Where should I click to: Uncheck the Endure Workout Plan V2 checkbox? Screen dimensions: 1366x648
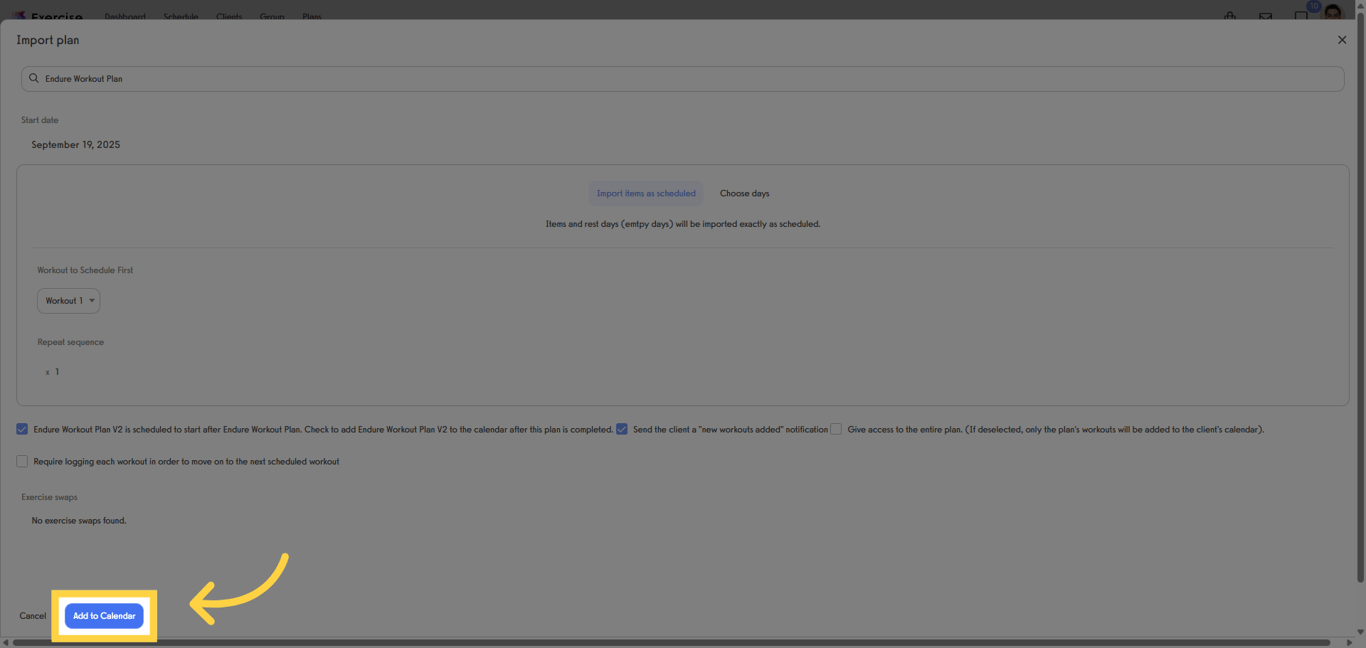pos(21,429)
